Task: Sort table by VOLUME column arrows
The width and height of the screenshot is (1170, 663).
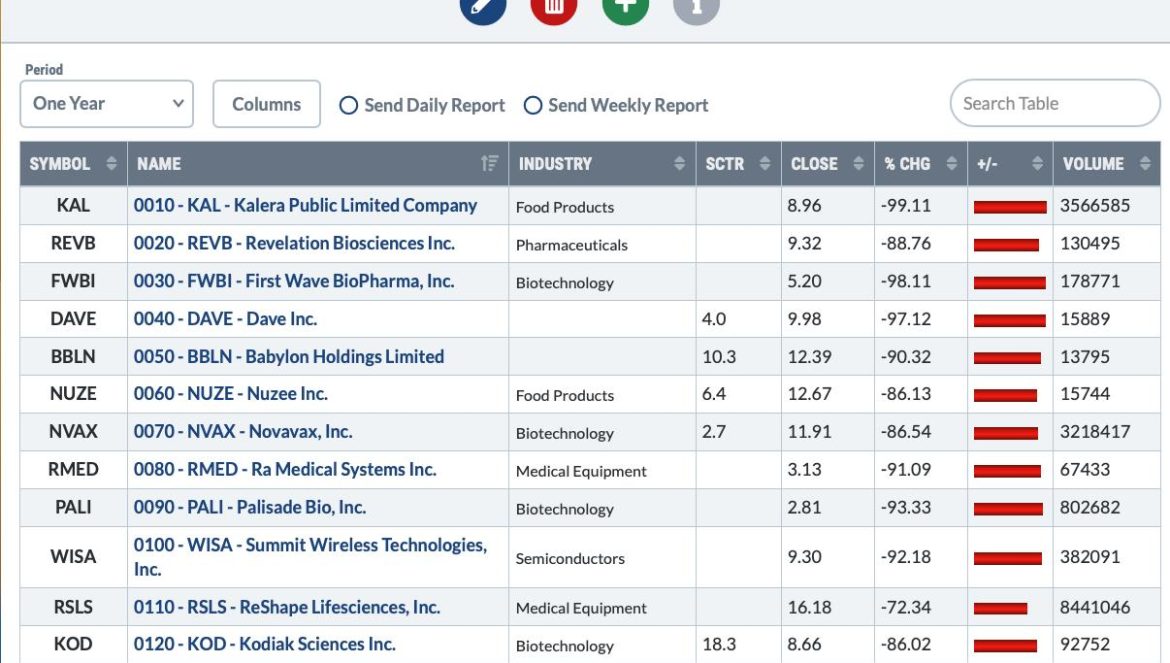Action: tap(1145, 163)
